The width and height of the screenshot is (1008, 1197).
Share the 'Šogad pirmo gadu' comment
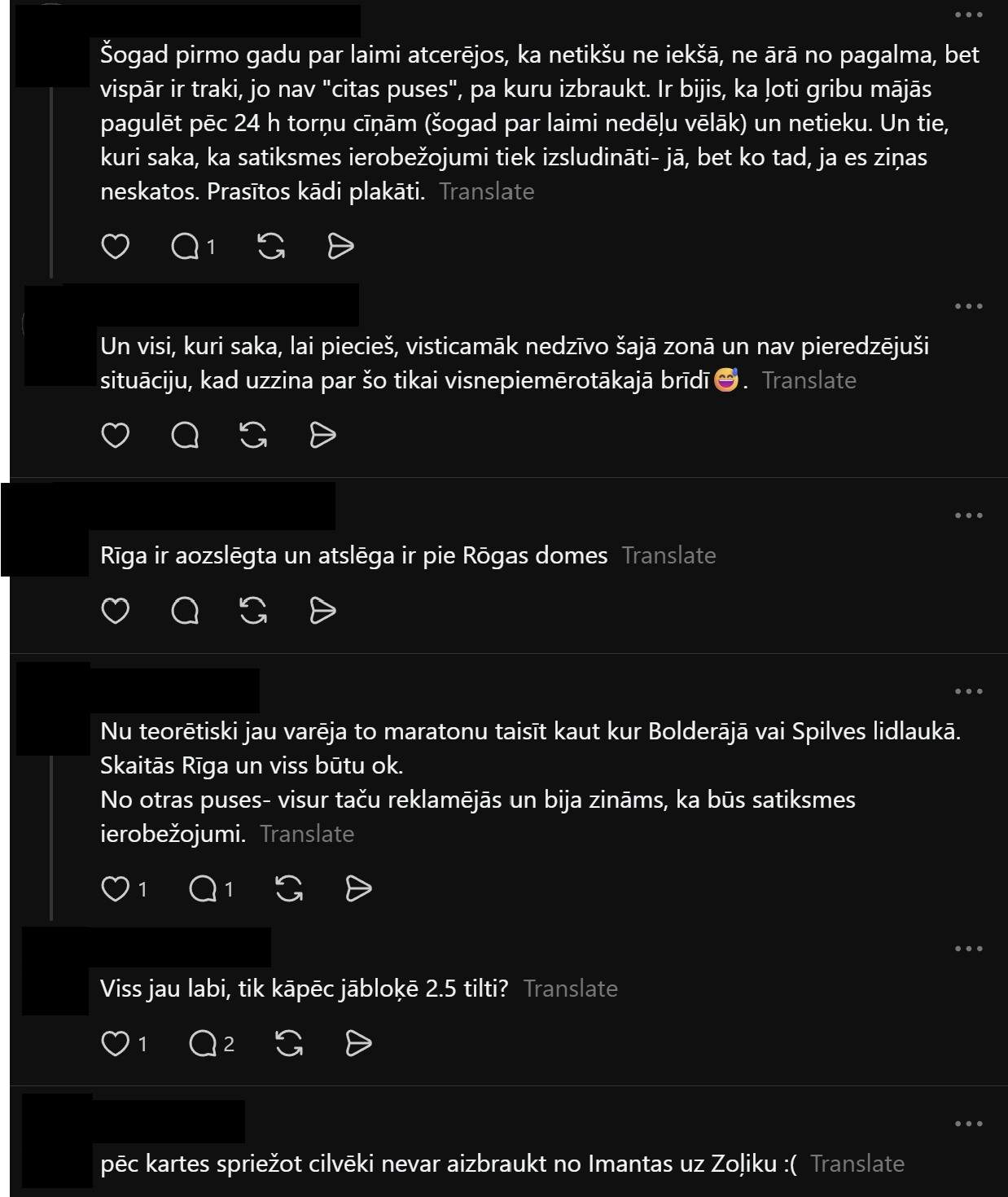340,246
